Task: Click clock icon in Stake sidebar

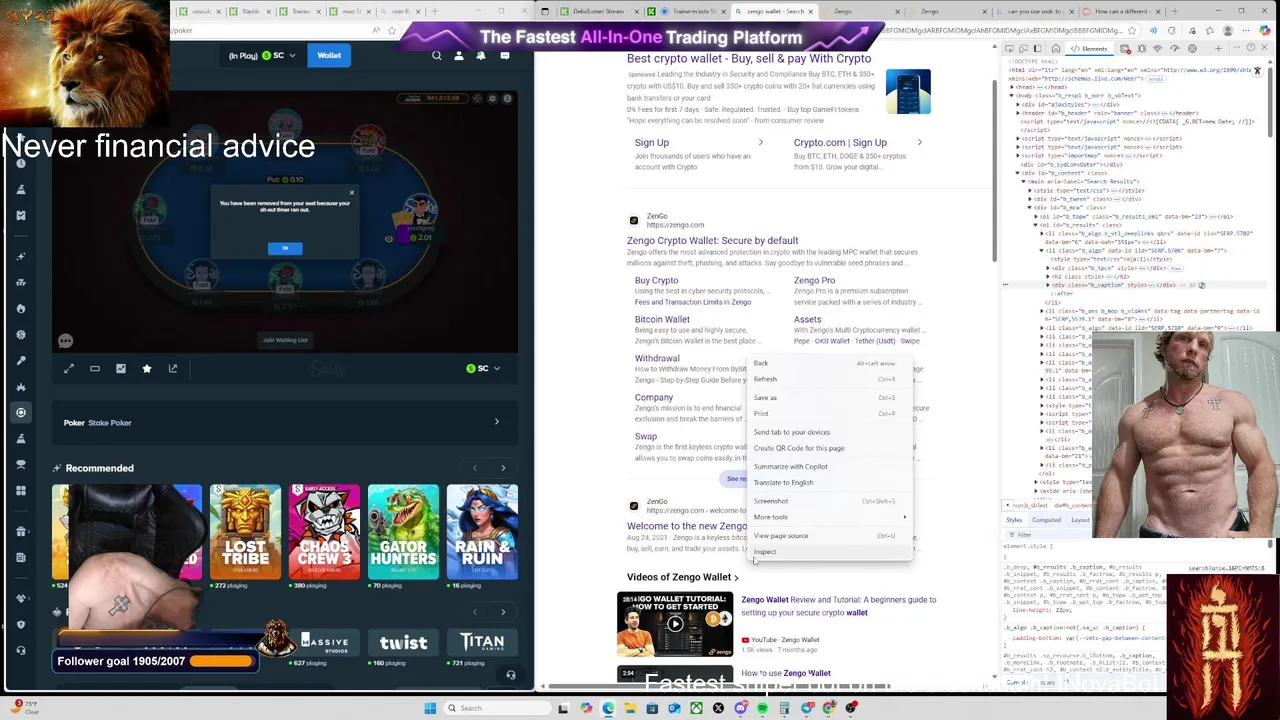Action: pos(20,163)
